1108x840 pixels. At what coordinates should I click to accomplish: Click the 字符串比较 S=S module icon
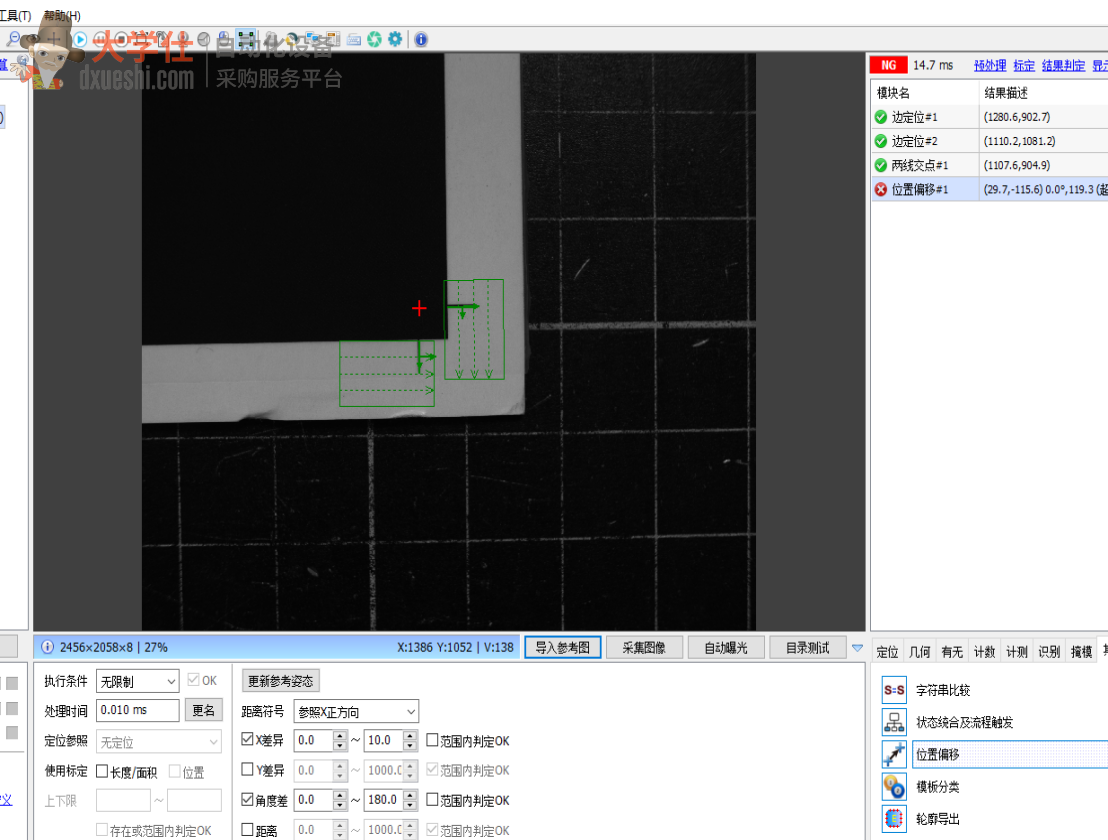click(894, 690)
